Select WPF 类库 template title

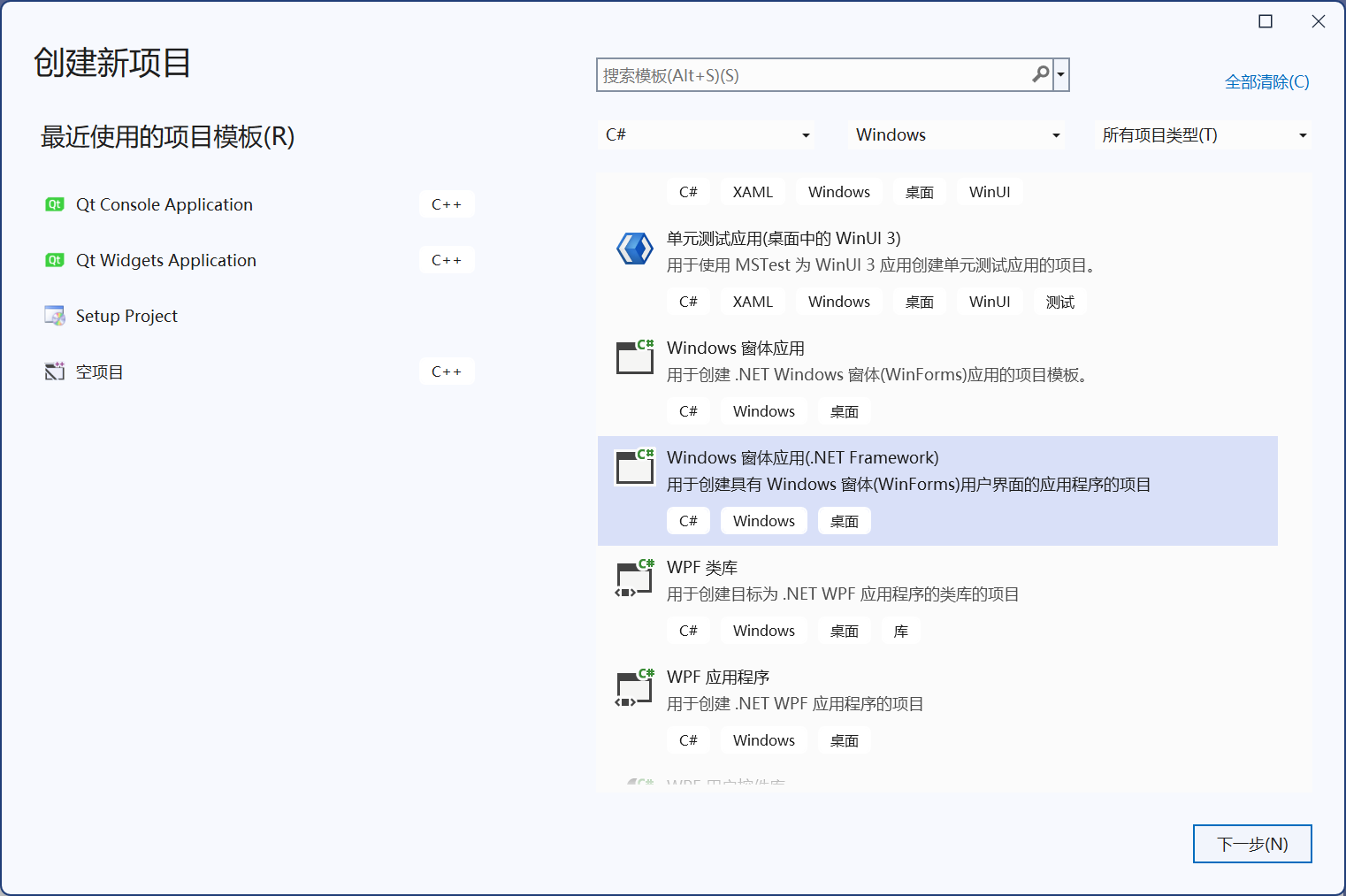pos(702,567)
